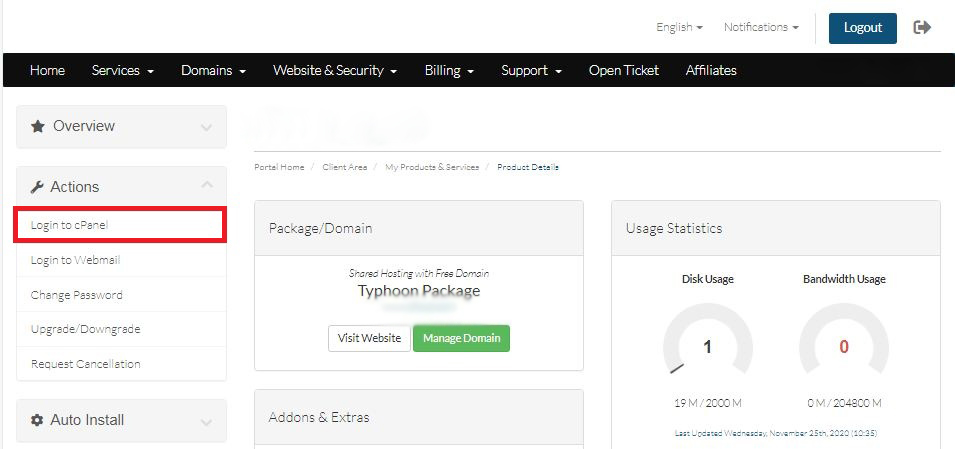Click the Visit Website button
This screenshot has height=449, width=955.
click(x=369, y=338)
